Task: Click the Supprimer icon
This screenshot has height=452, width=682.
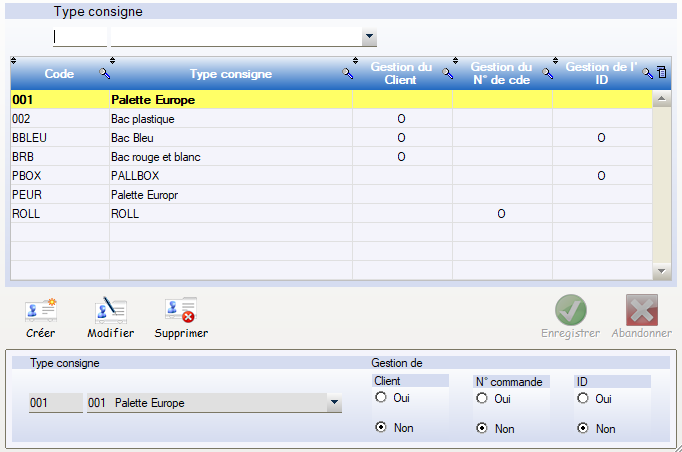Action: coord(181,310)
